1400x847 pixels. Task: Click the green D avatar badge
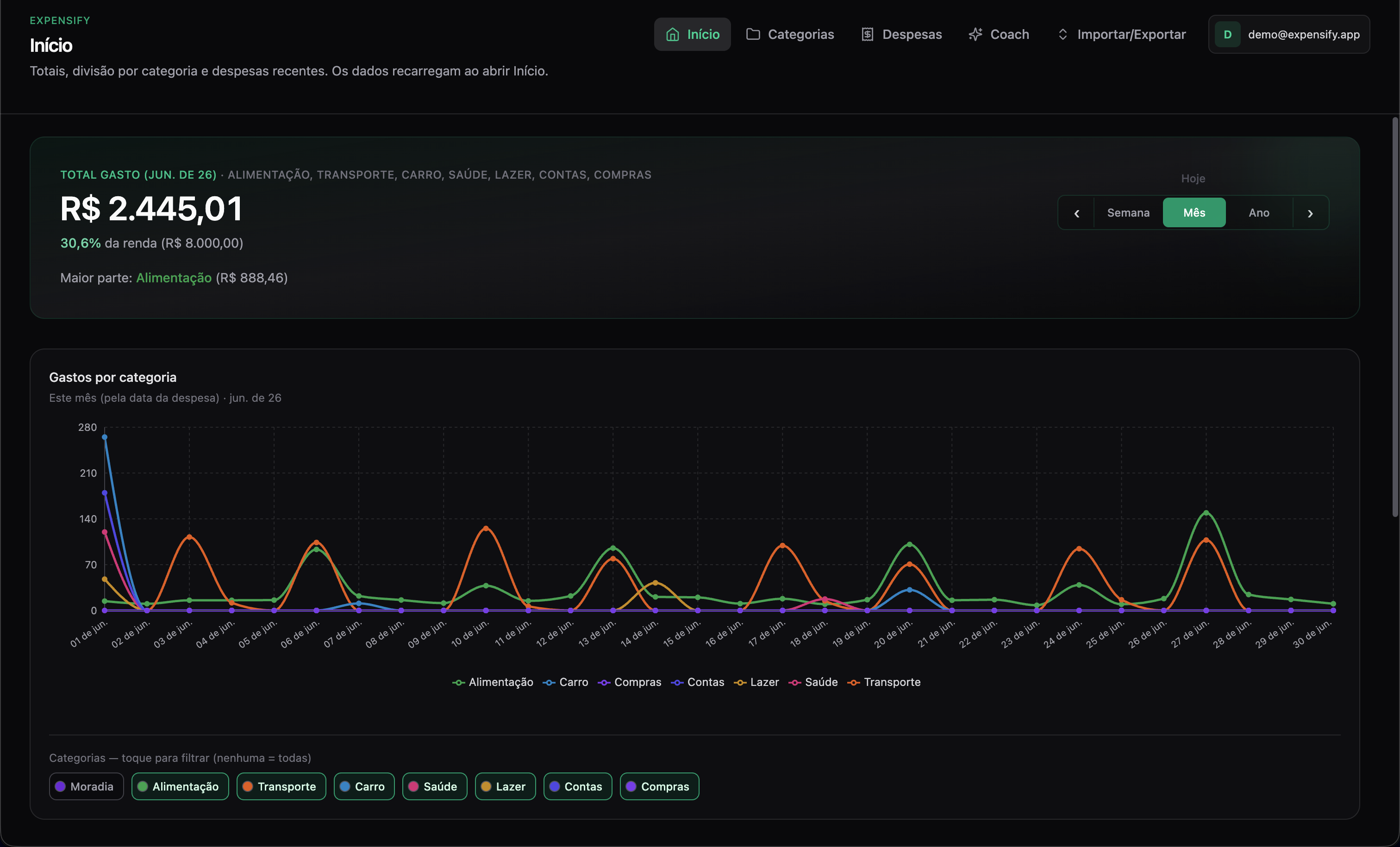[1227, 35]
